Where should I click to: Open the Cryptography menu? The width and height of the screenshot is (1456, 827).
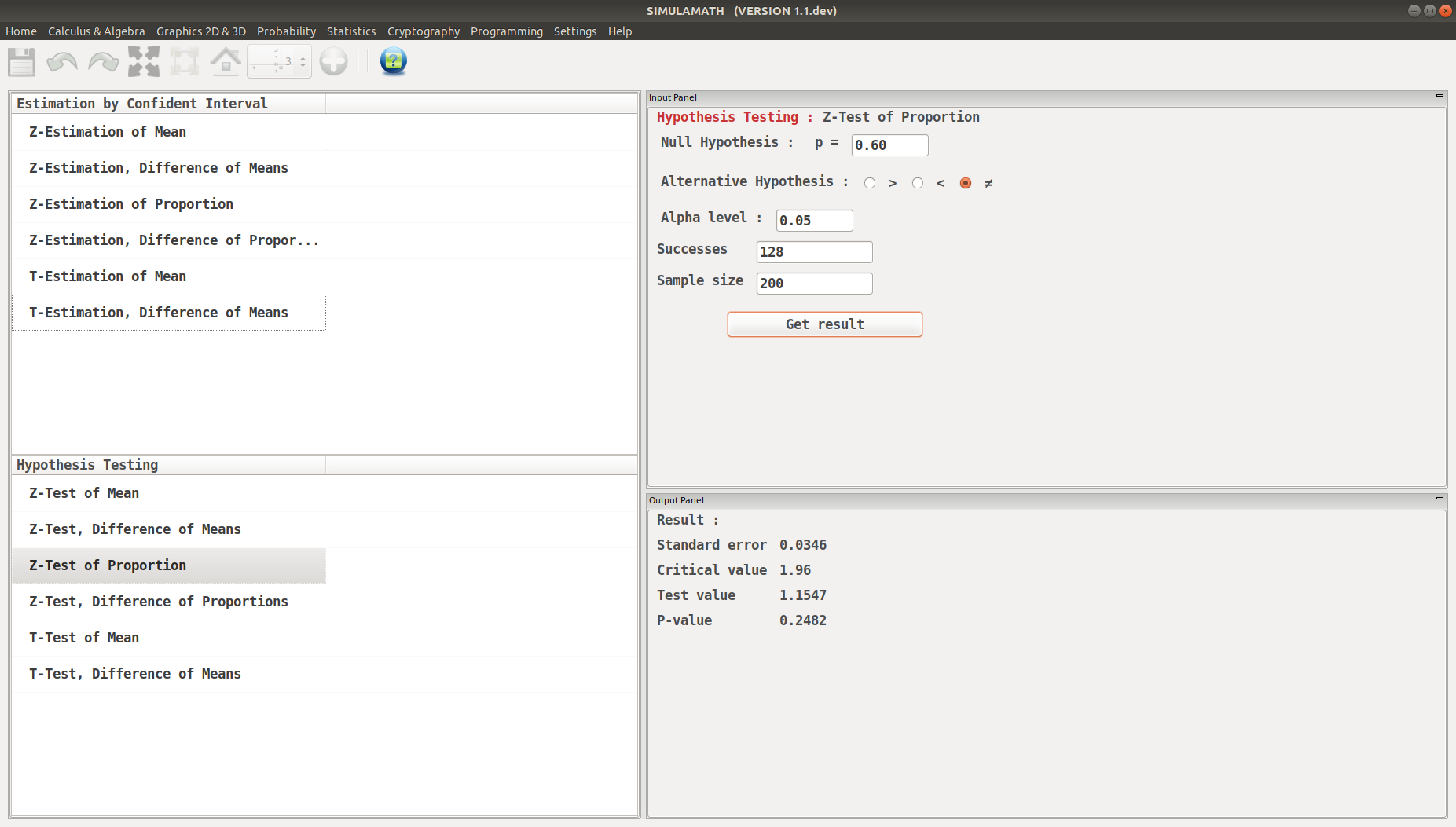(x=424, y=31)
